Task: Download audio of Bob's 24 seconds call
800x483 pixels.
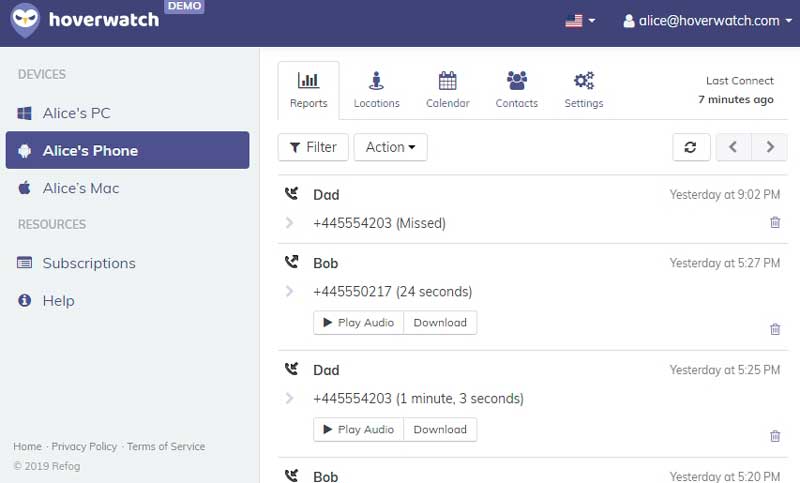Action: point(440,323)
